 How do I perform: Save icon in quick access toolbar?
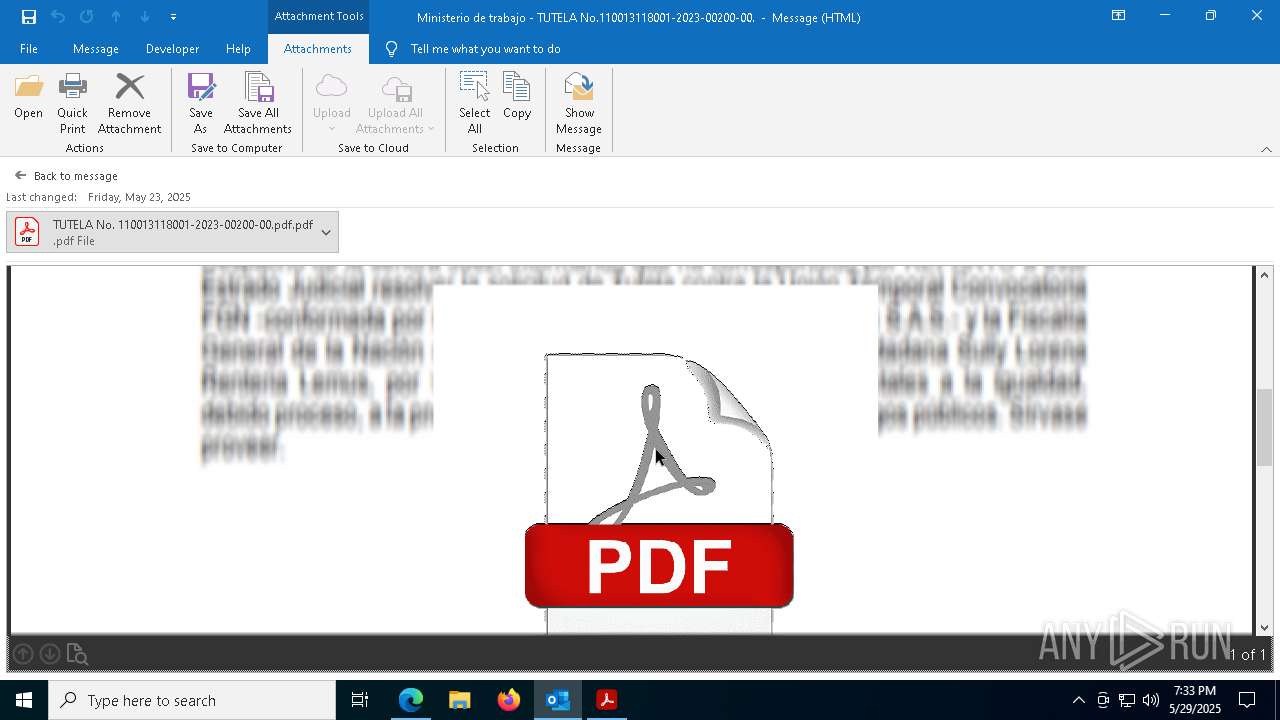click(29, 17)
